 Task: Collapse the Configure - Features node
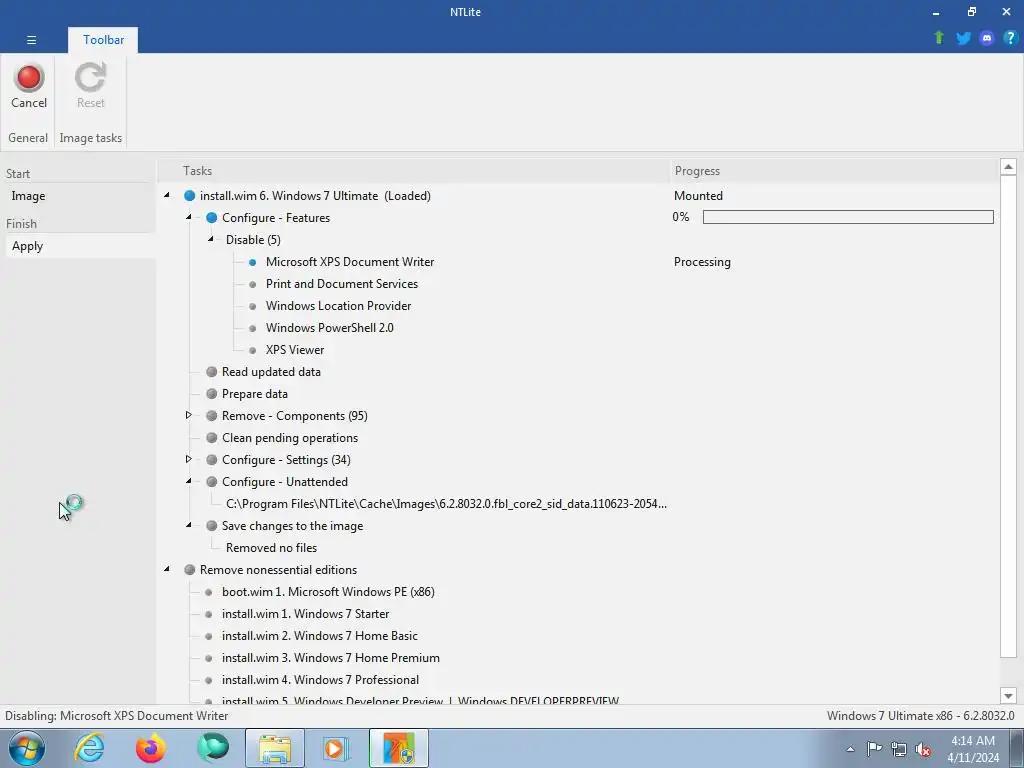pyautogui.click(x=189, y=217)
